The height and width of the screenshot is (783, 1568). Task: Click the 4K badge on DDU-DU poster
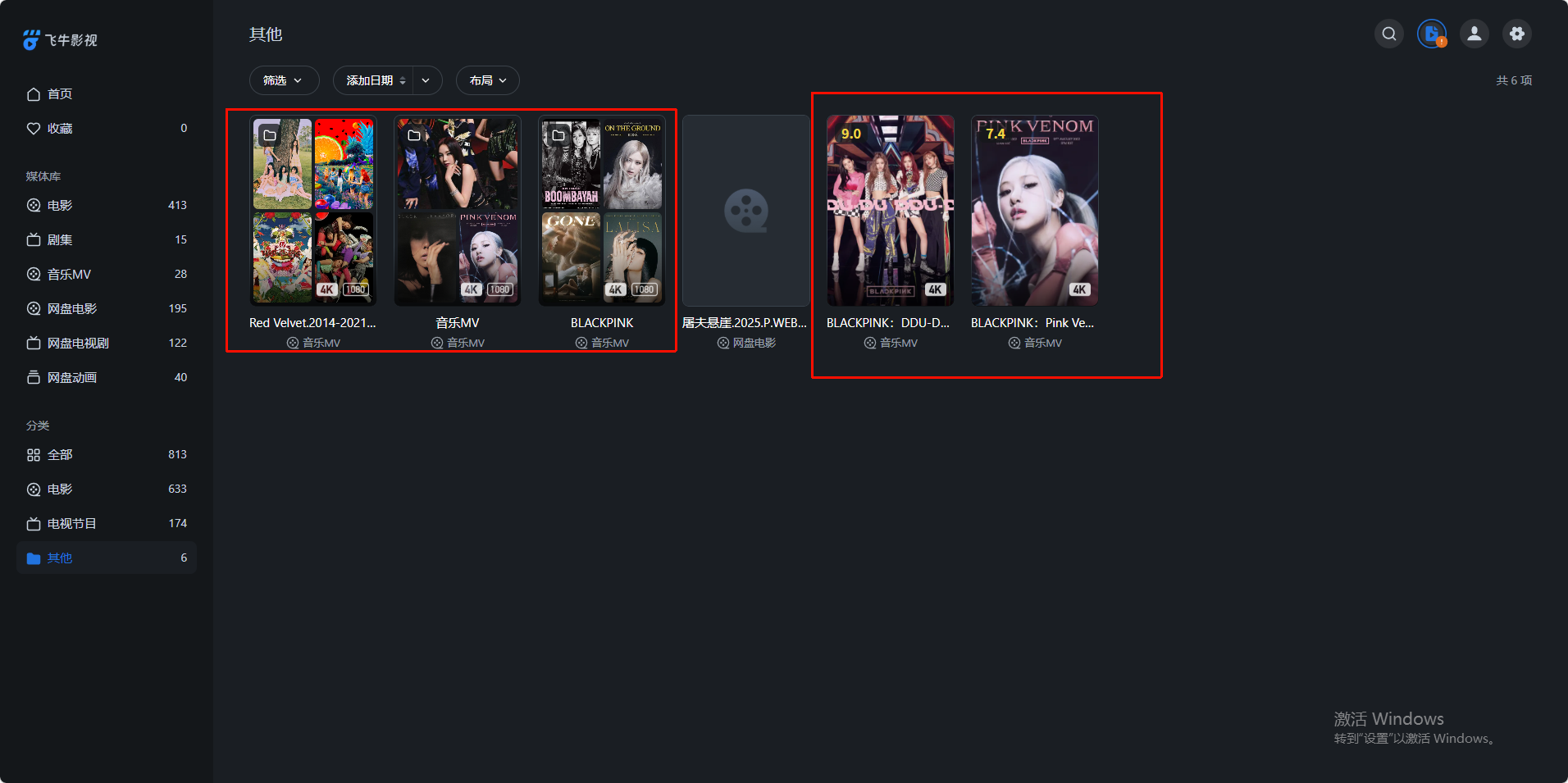(935, 289)
